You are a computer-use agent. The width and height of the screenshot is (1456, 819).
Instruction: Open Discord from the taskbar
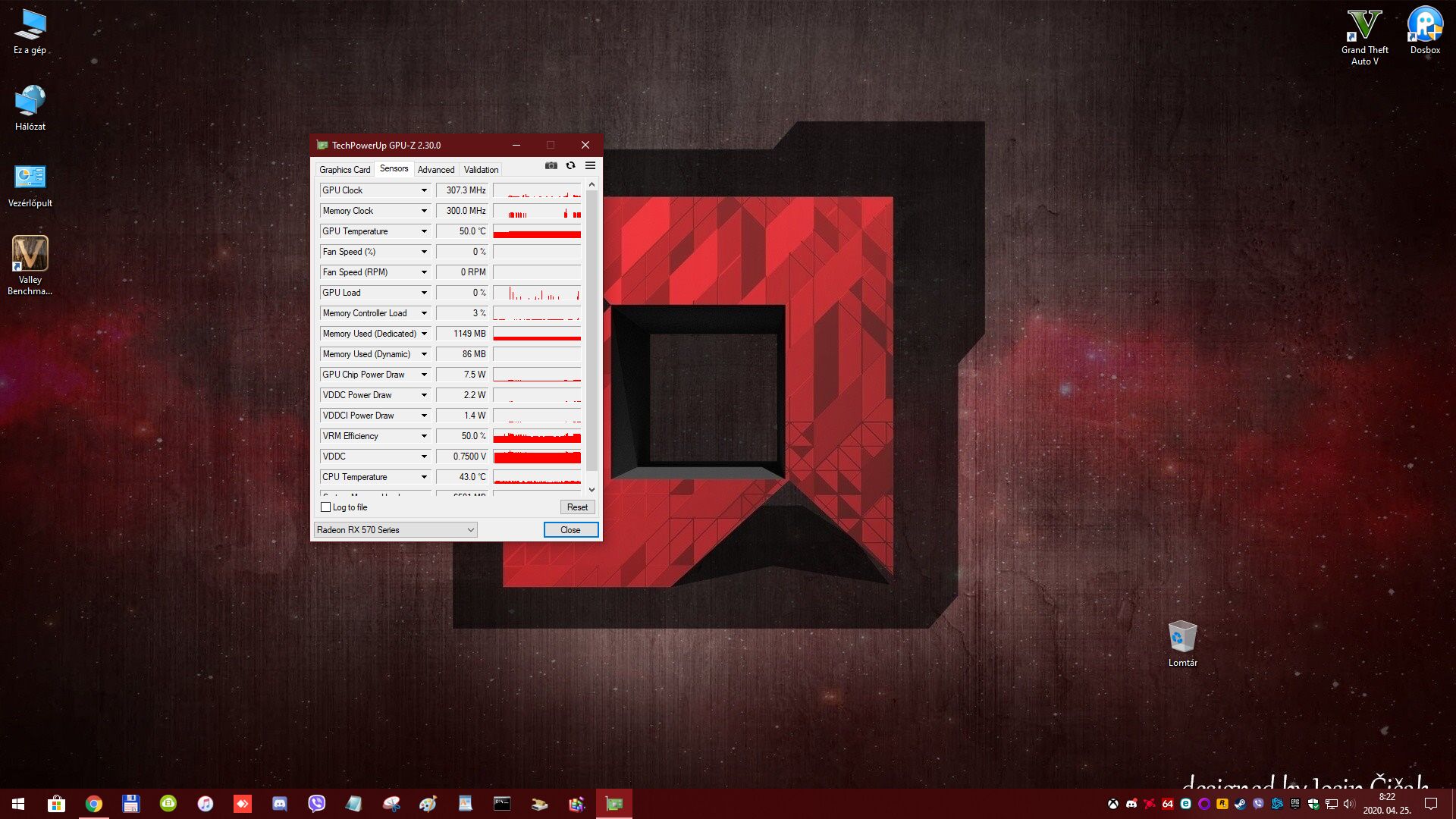[280, 804]
